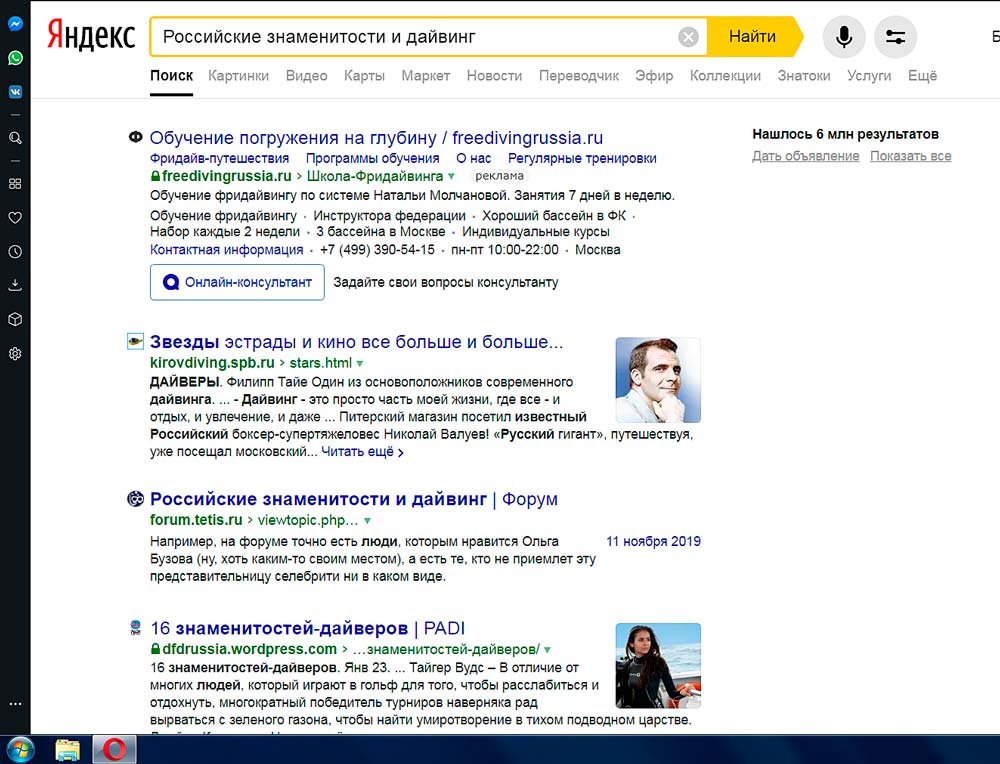Click the Онлайн-консультант button
1000x764 pixels.
pyautogui.click(x=237, y=283)
